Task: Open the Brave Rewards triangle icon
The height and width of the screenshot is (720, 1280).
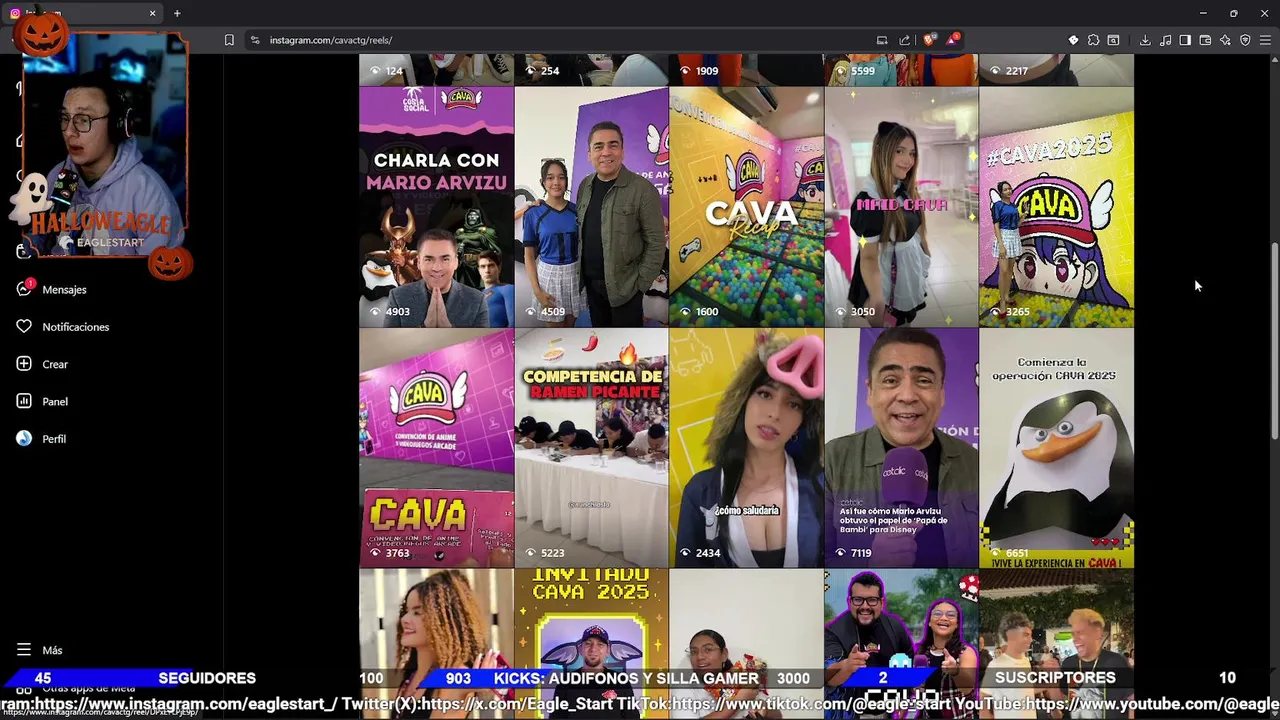Action: pyautogui.click(x=953, y=40)
